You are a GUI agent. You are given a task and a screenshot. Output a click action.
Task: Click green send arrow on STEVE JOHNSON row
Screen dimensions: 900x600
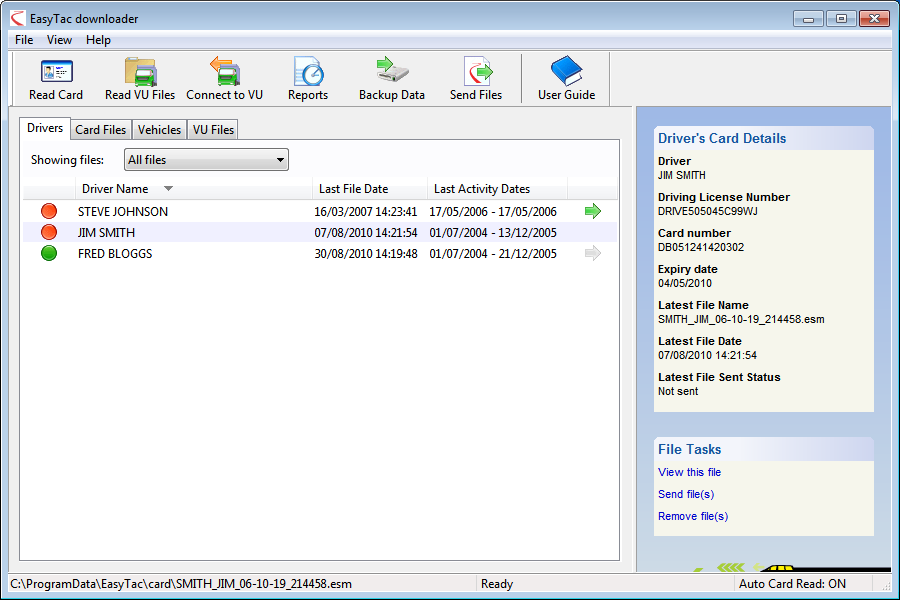coord(593,211)
